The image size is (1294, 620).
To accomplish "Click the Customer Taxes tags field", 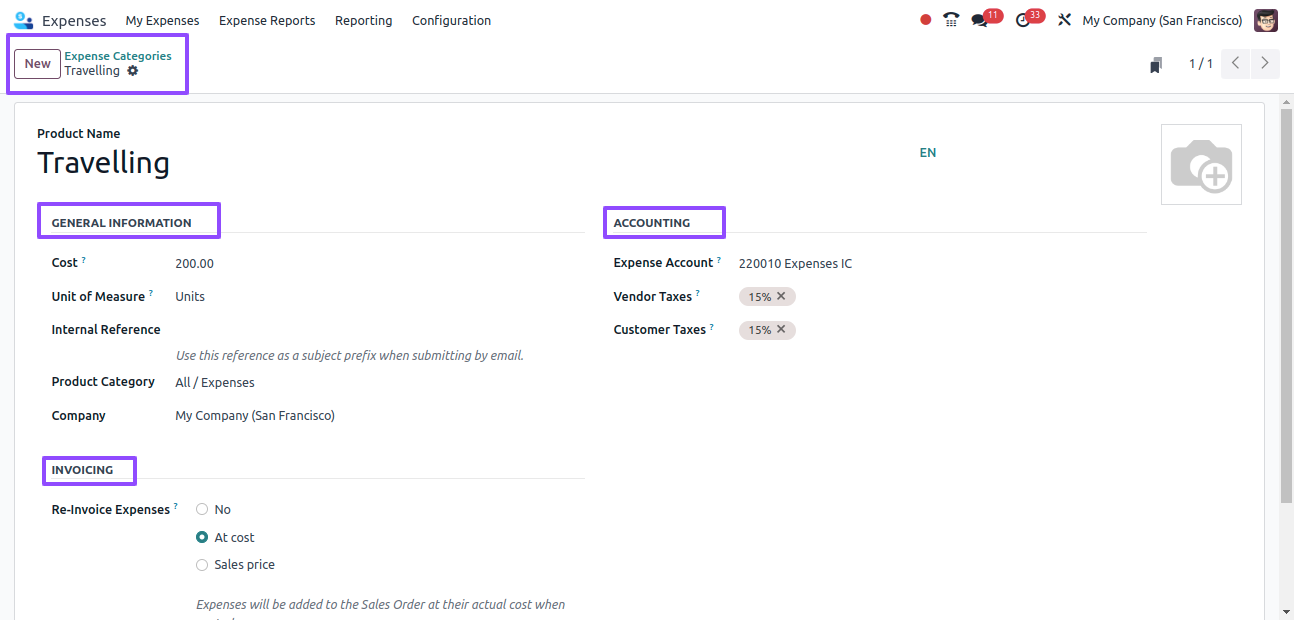I will click(x=941, y=329).
